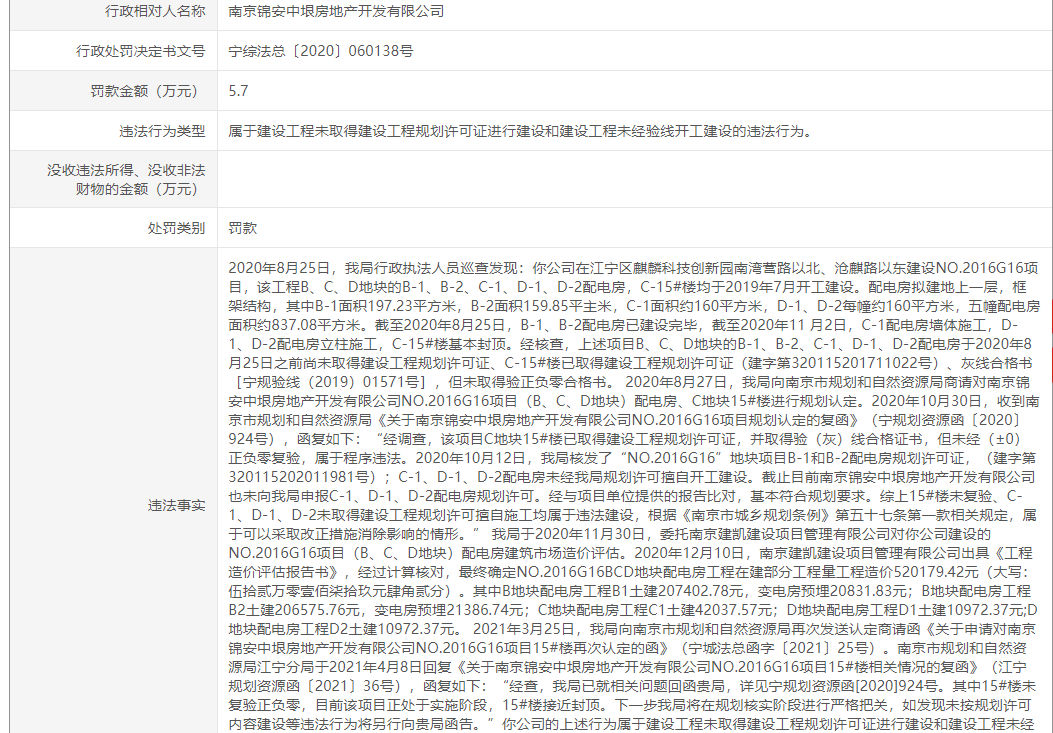
Task: Click the "没收违法所得、没收非法财物的金额（万元）" label
Action: 126,180
